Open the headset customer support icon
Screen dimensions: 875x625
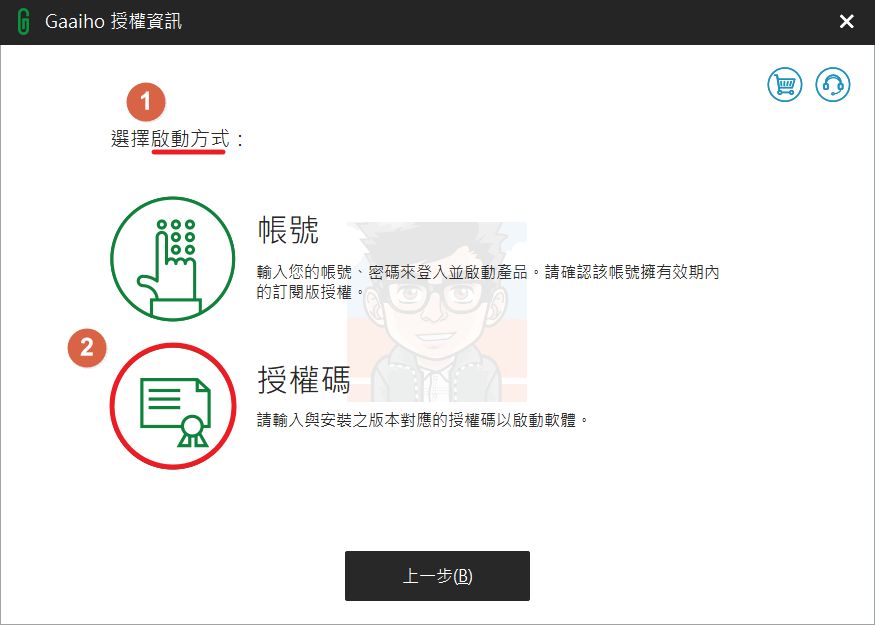coord(833,85)
